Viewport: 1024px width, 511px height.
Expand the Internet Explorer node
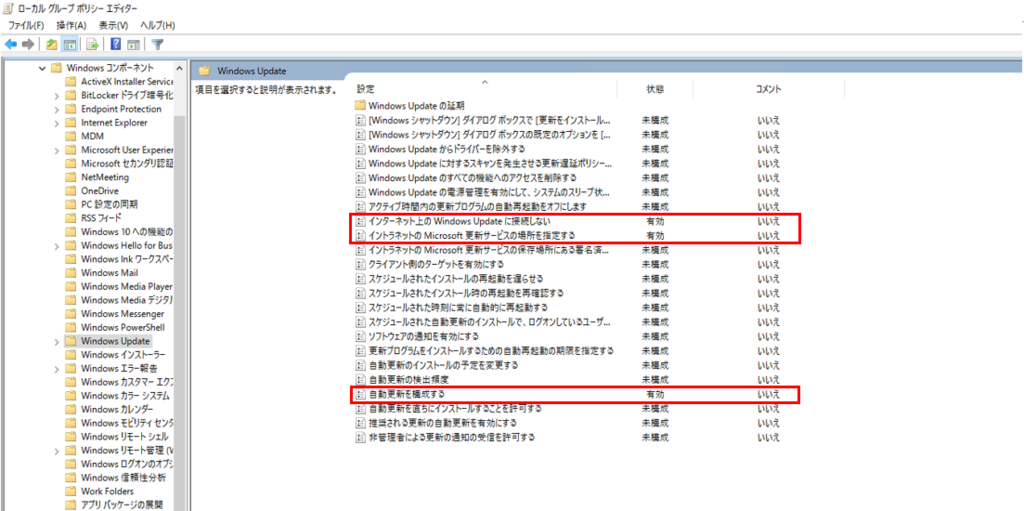point(57,123)
